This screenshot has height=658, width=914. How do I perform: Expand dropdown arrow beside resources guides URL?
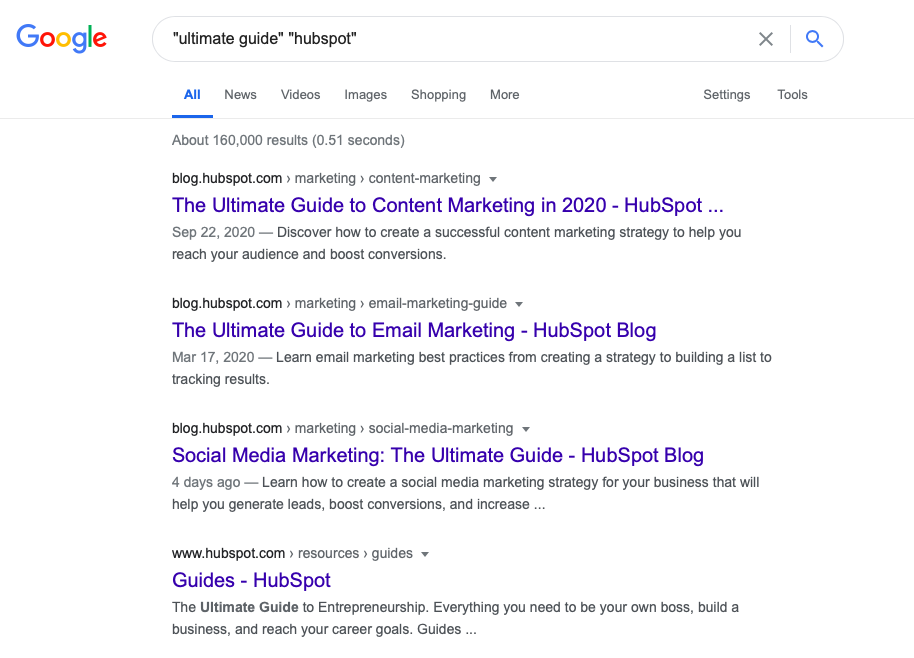[425, 554]
